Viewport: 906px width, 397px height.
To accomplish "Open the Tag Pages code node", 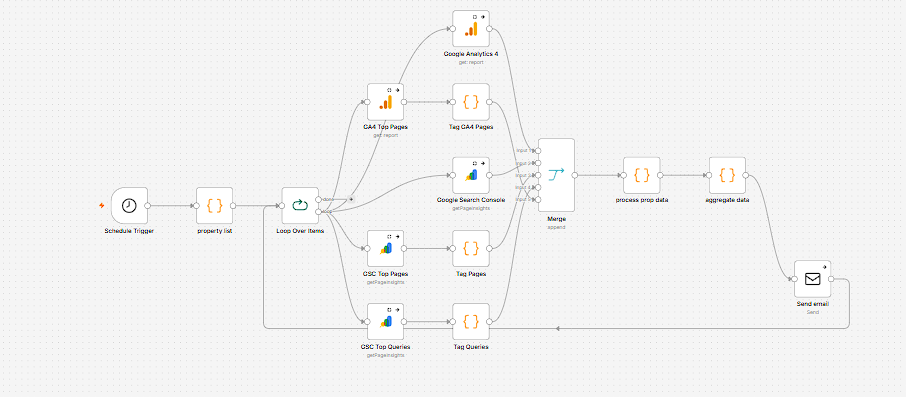I will (x=471, y=248).
